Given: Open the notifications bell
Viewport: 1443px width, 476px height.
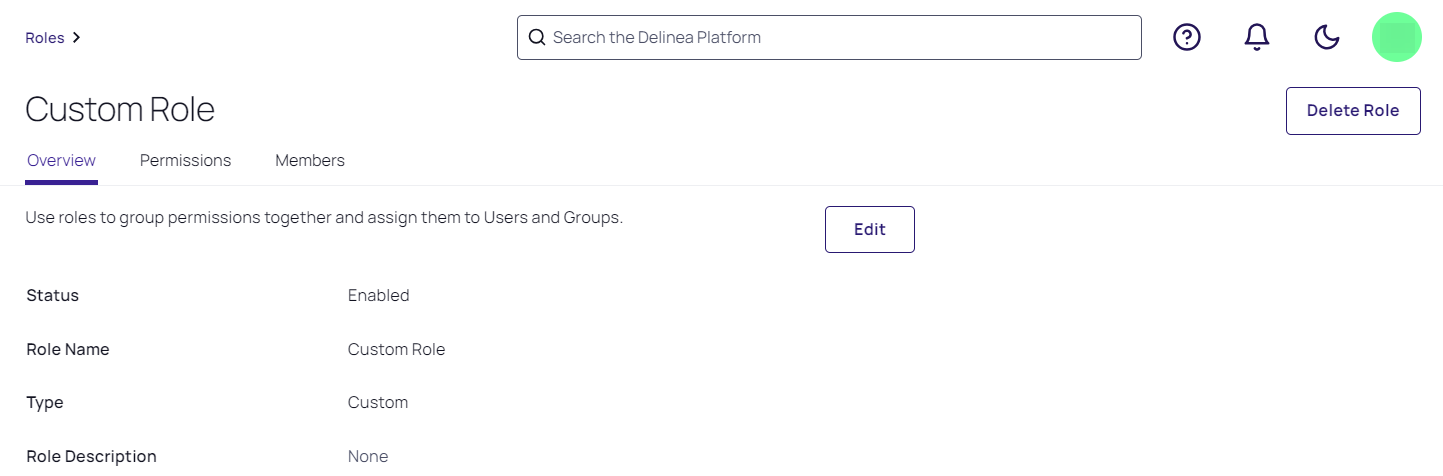Looking at the screenshot, I should coord(1256,37).
